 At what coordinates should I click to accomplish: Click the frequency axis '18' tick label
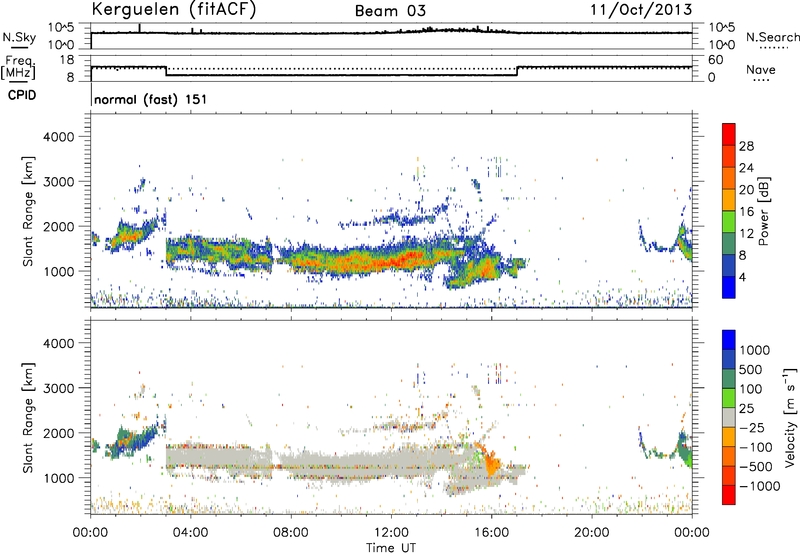click(67, 60)
